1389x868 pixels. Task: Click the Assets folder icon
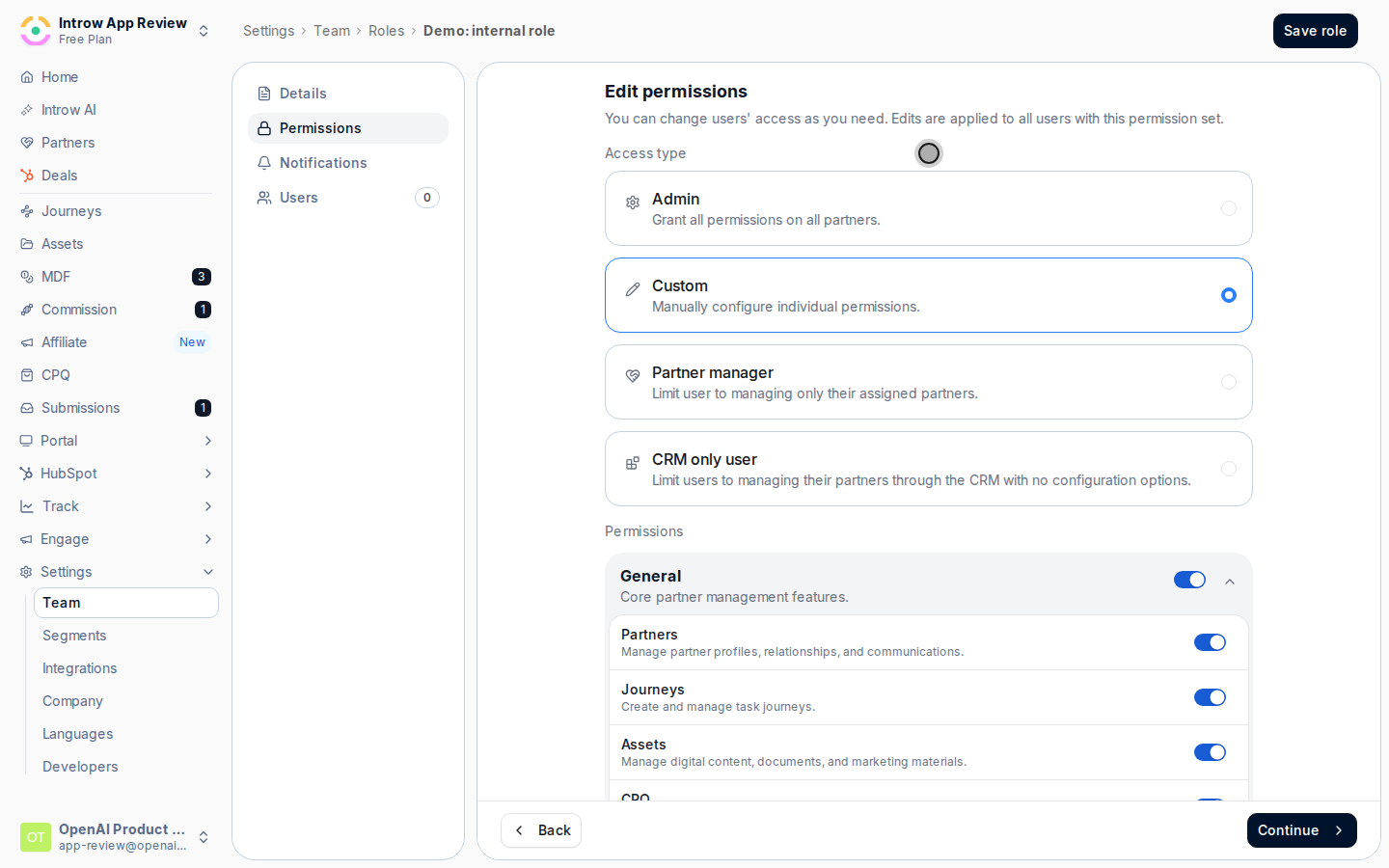tap(27, 244)
